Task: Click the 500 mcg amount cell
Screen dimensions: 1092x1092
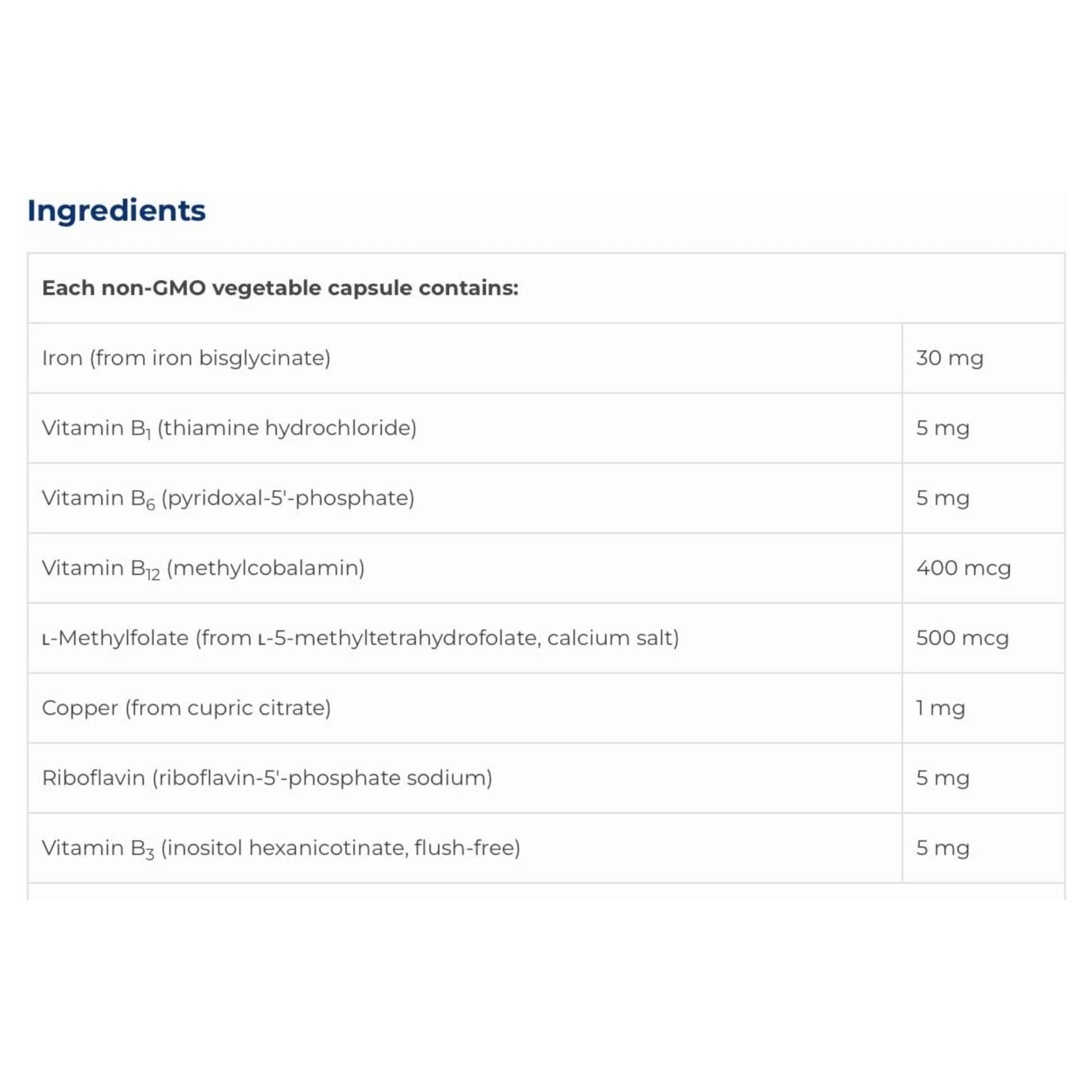Action: pyautogui.click(x=962, y=639)
